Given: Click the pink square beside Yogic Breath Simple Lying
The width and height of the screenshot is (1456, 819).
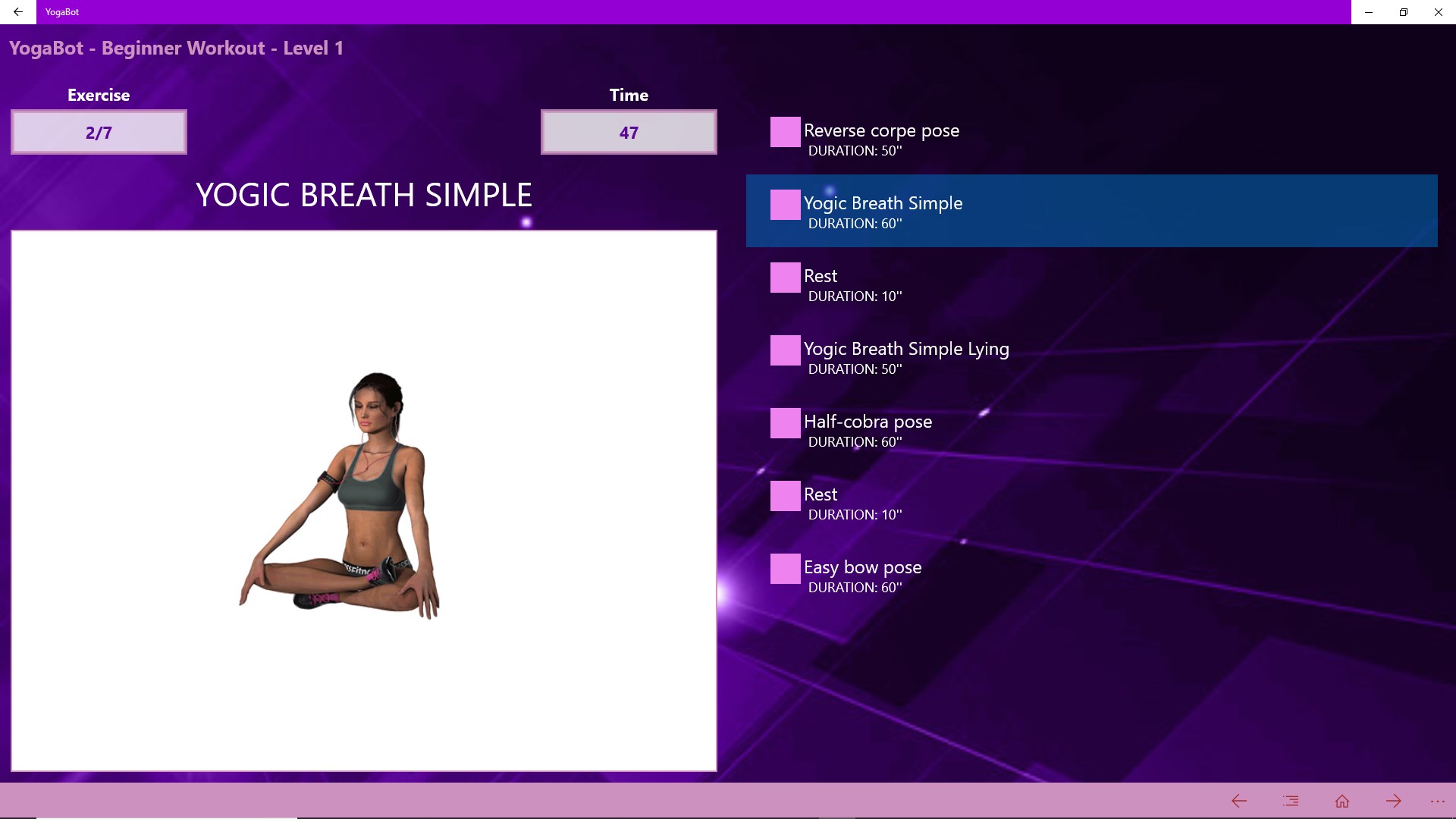Looking at the screenshot, I should (785, 350).
